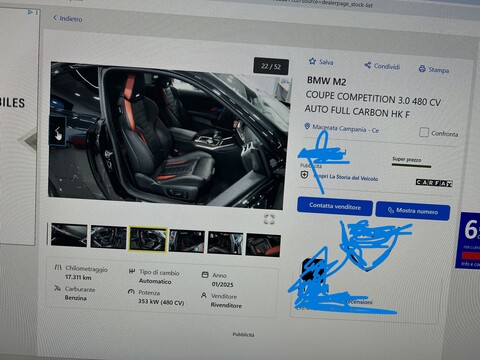Open the CARFAX logo link
This screenshot has width=480, height=360.
tap(434, 183)
